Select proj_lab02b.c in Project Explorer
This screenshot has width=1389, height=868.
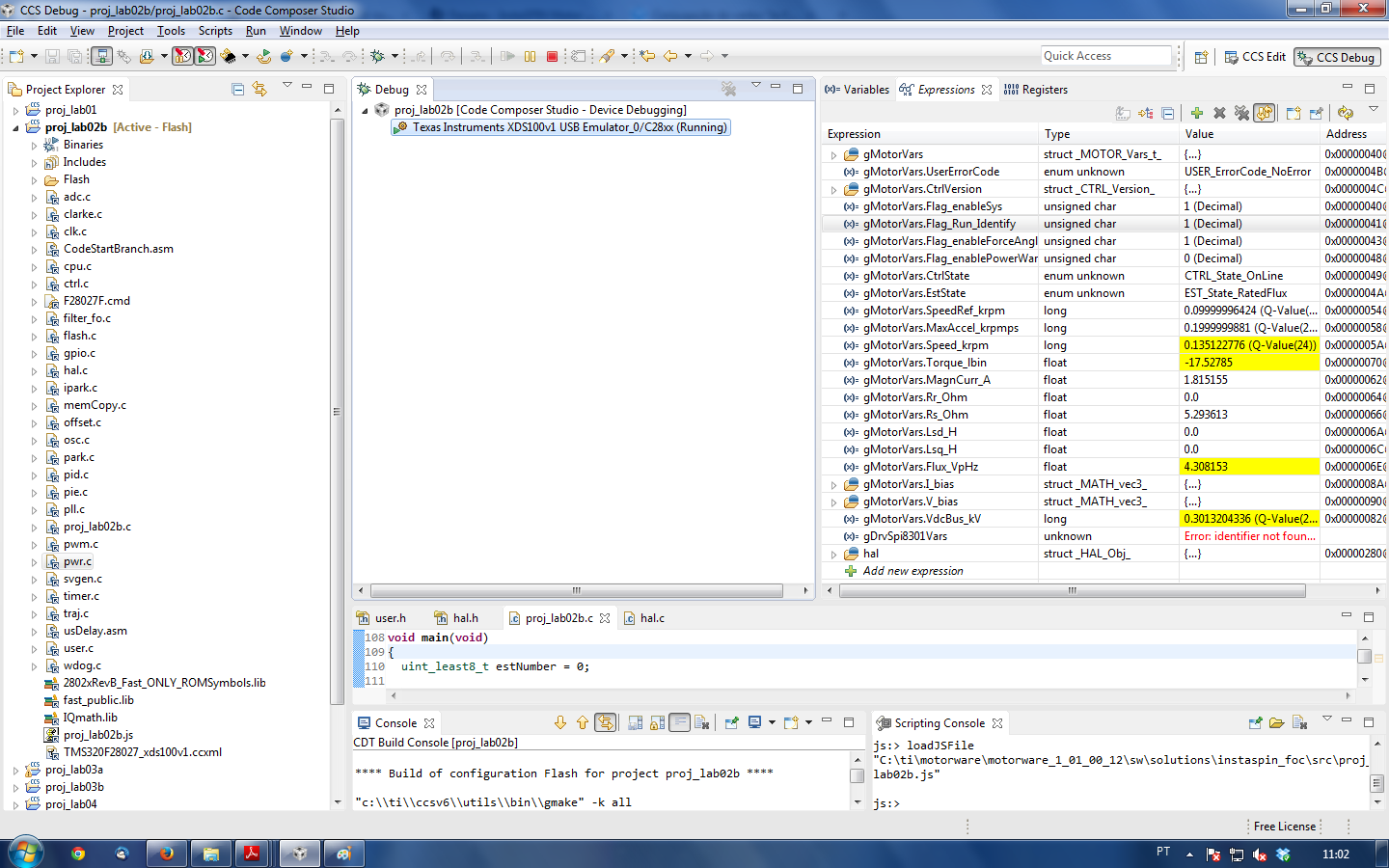[x=97, y=527]
